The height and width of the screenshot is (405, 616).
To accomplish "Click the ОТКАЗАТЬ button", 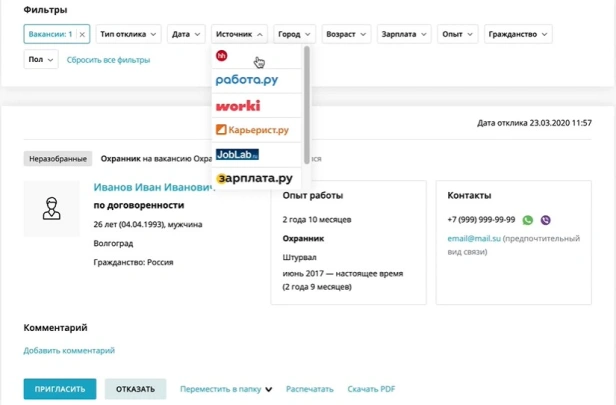I will coord(135,389).
